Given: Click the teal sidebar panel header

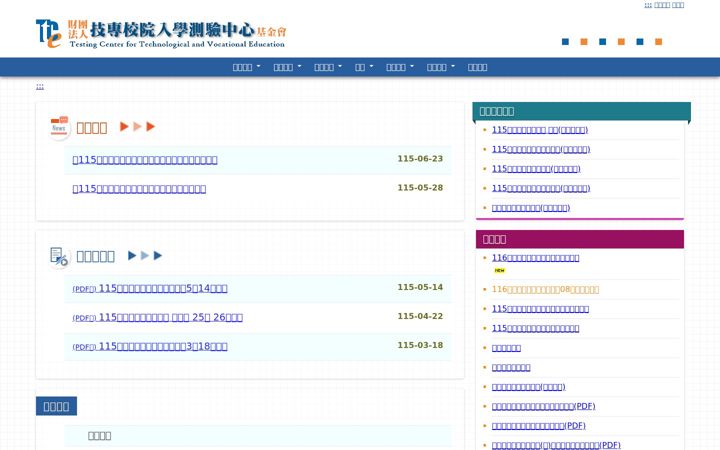Looking at the screenshot, I should (x=581, y=111).
